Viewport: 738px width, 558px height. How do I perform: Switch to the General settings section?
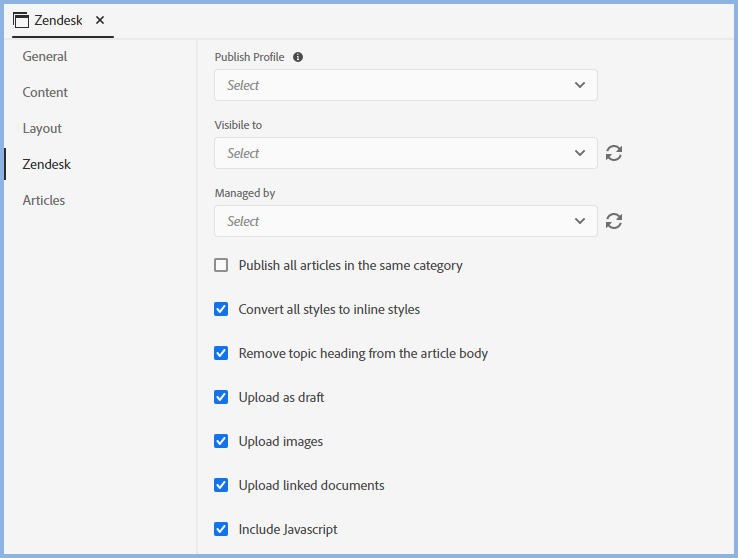pyautogui.click(x=45, y=57)
